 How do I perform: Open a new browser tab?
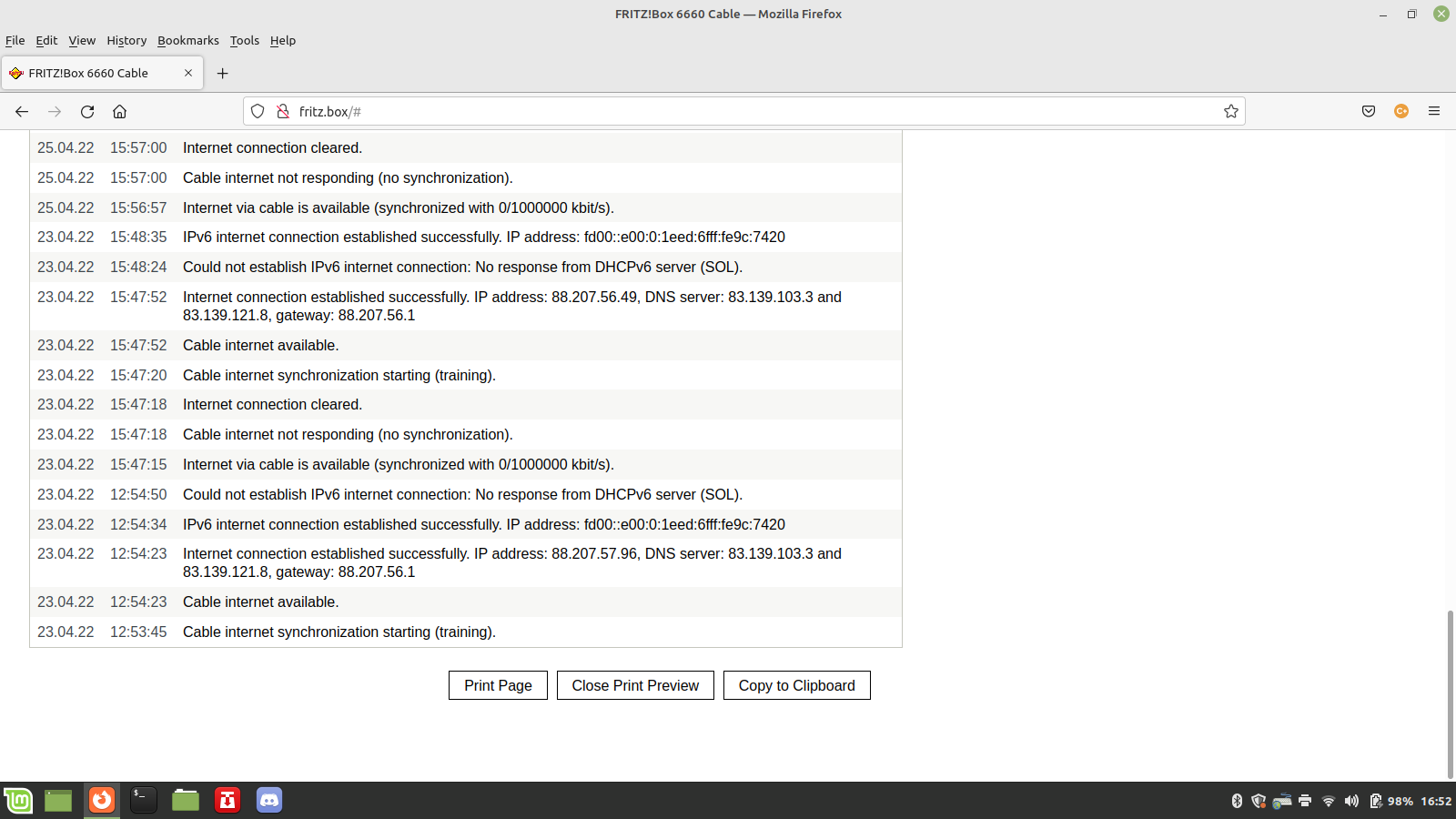click(222, 73)
